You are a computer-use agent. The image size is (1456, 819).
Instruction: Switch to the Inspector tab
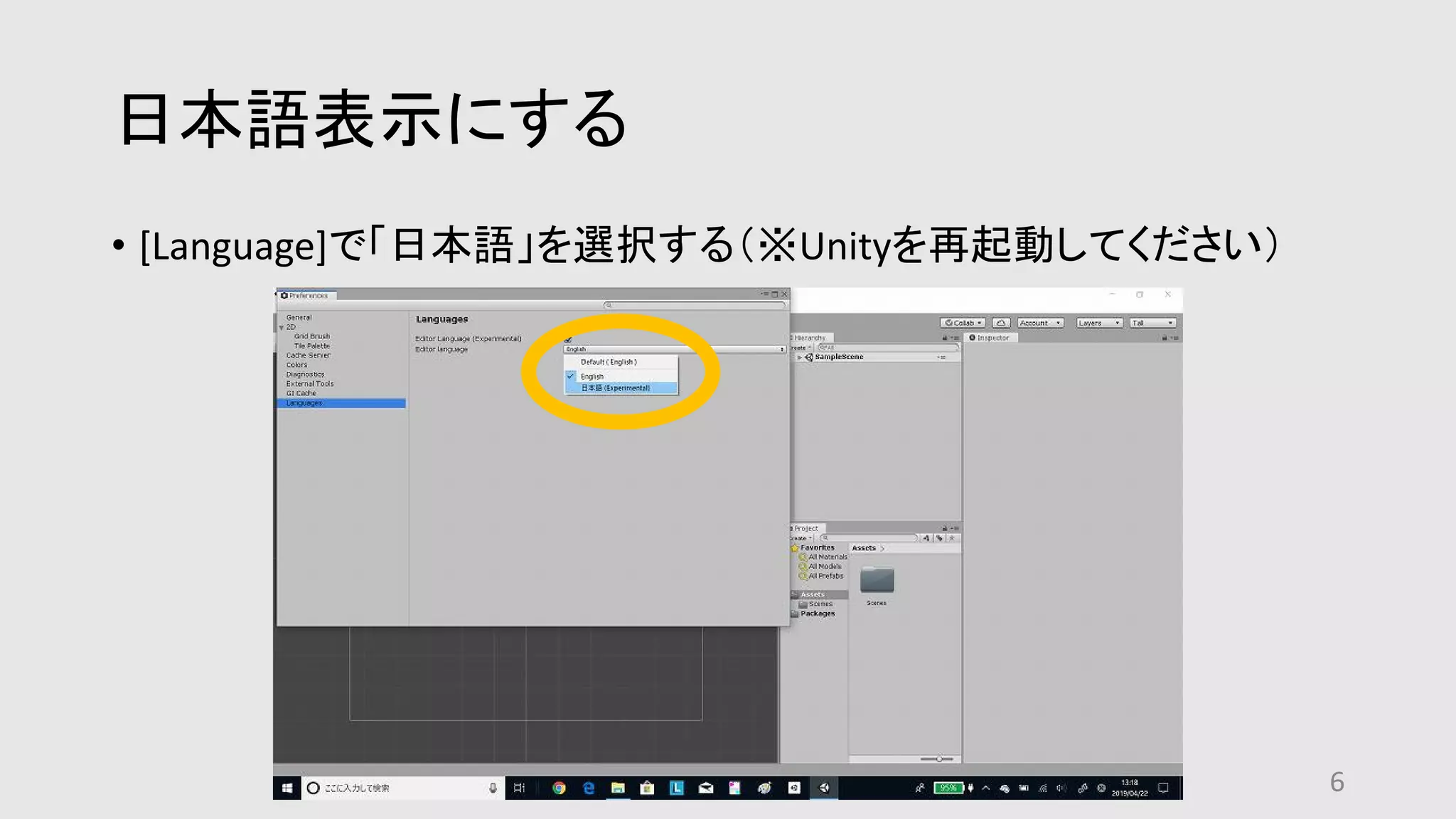(x=992, y=338)
